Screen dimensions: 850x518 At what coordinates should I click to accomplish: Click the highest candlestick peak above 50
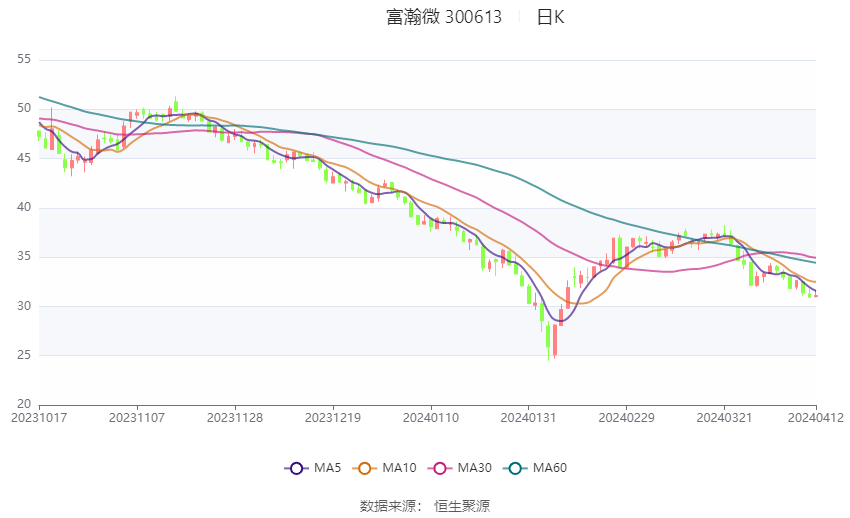coord(176,105)
